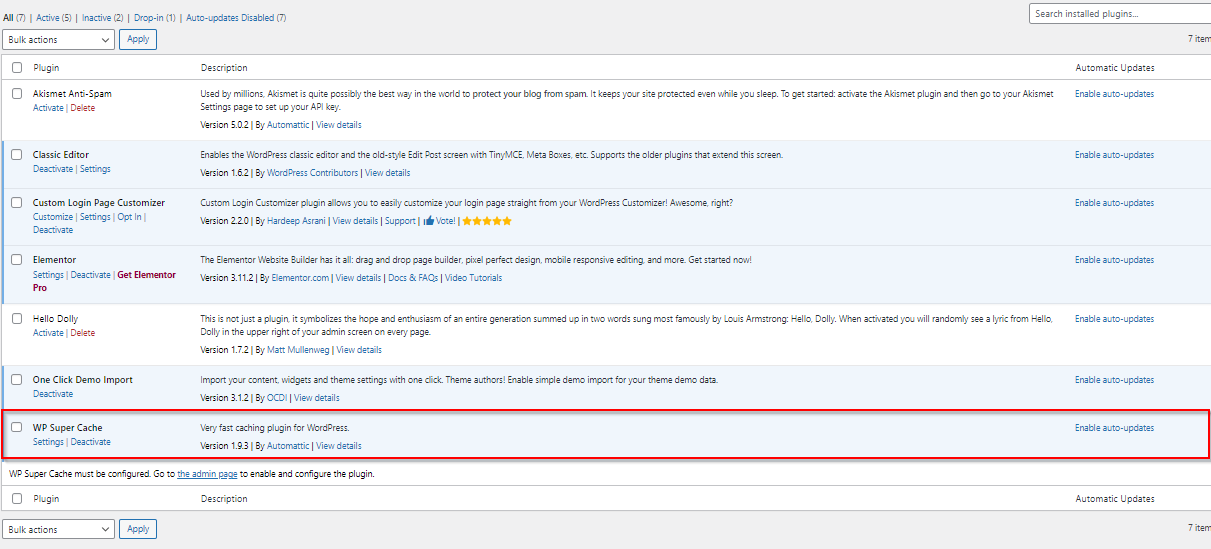Enable auto-updates for Classic Editor
The height and width of the screenshot is (549, 1211).
[1114, 155]
